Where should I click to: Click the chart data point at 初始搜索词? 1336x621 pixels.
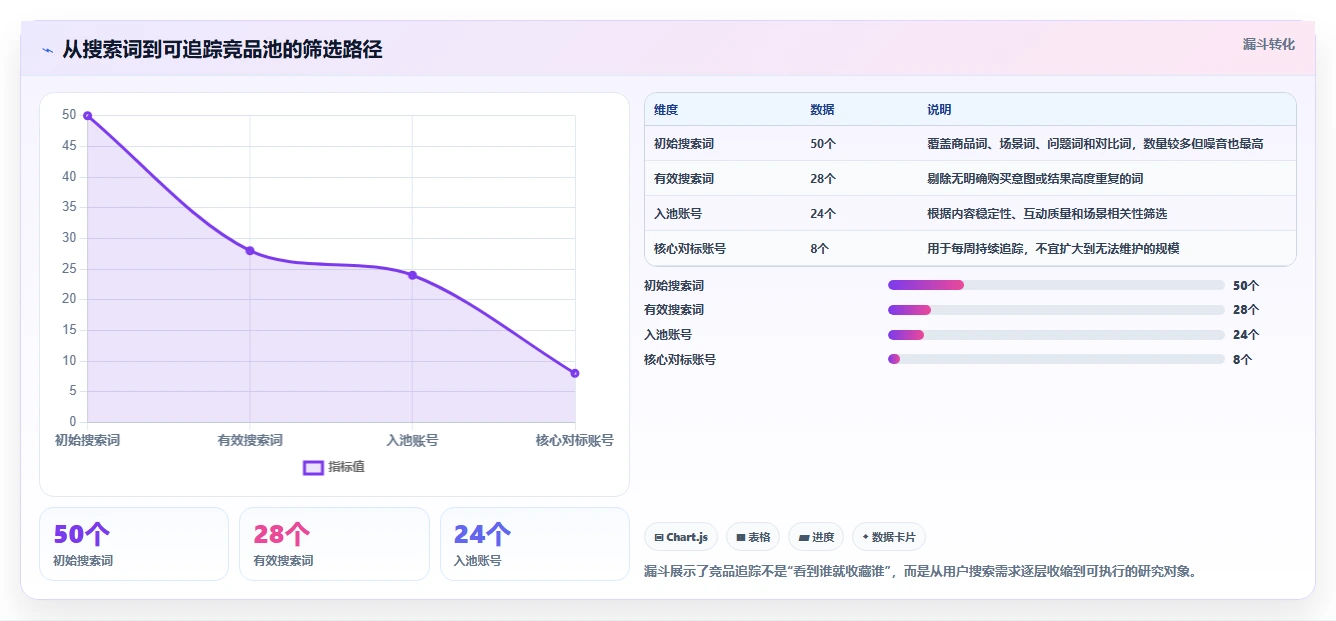(87, 116)
